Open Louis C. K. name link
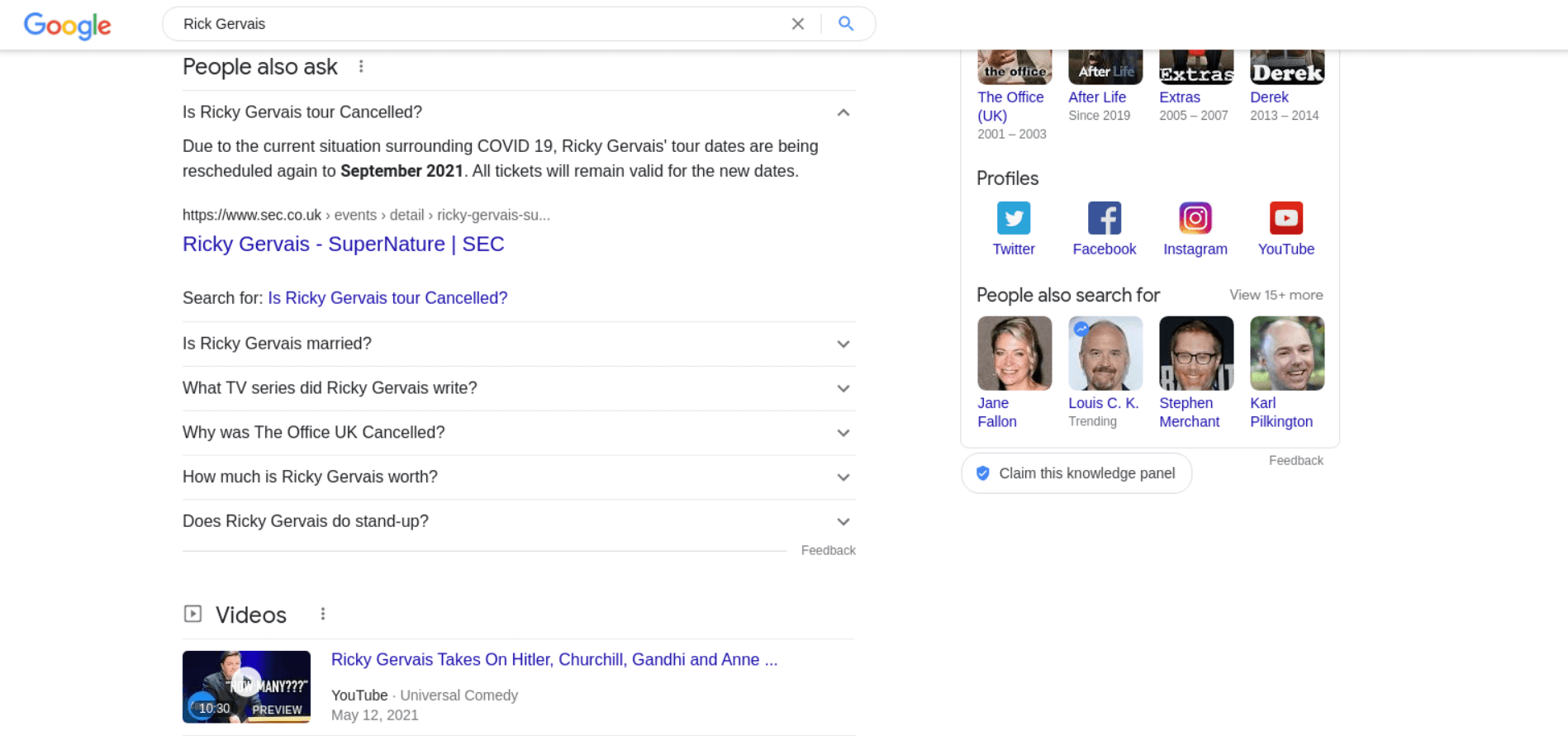The height and width of the screenshot is (736, 1568). pos(1103,403)
